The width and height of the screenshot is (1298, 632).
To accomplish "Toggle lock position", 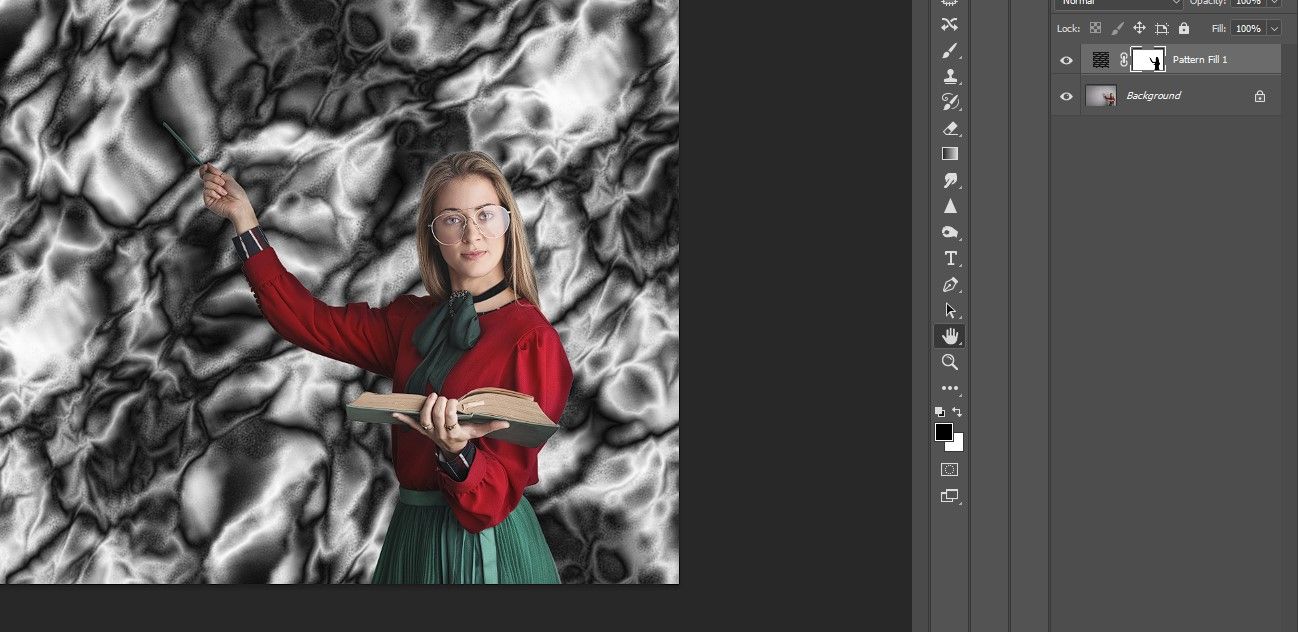I will tap(1139, 29).
